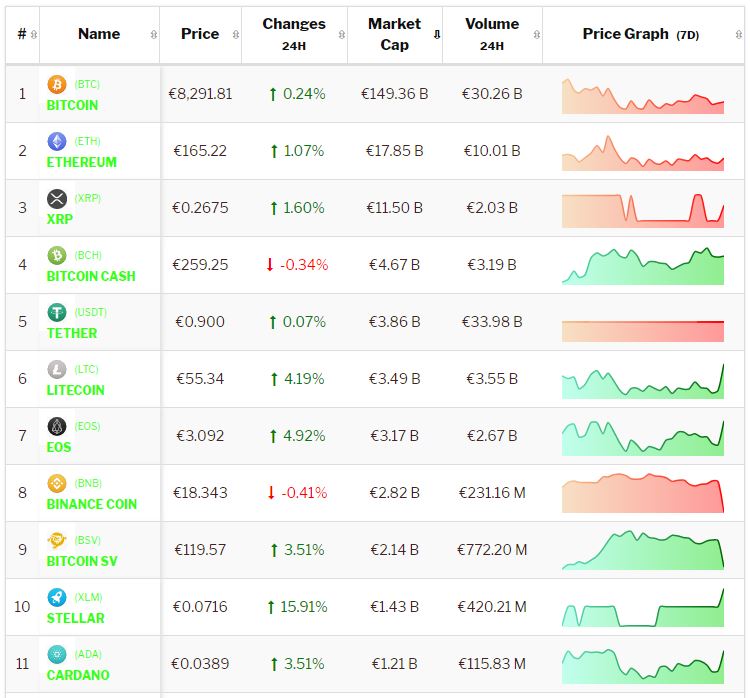Viewport: 750px width, 698px height.
Task: Sort table by Market Cap column
Action: [x=395, y=34]
